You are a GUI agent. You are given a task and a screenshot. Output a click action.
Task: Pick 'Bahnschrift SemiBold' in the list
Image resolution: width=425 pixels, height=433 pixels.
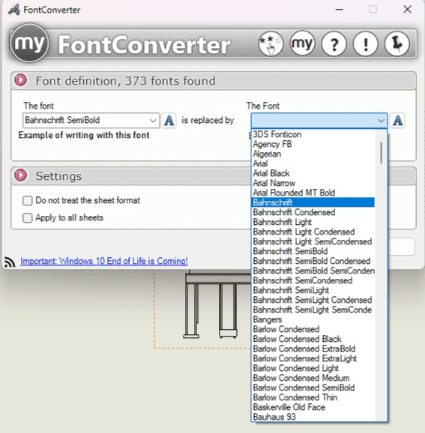pyautogui.click(x=313, y=251)
